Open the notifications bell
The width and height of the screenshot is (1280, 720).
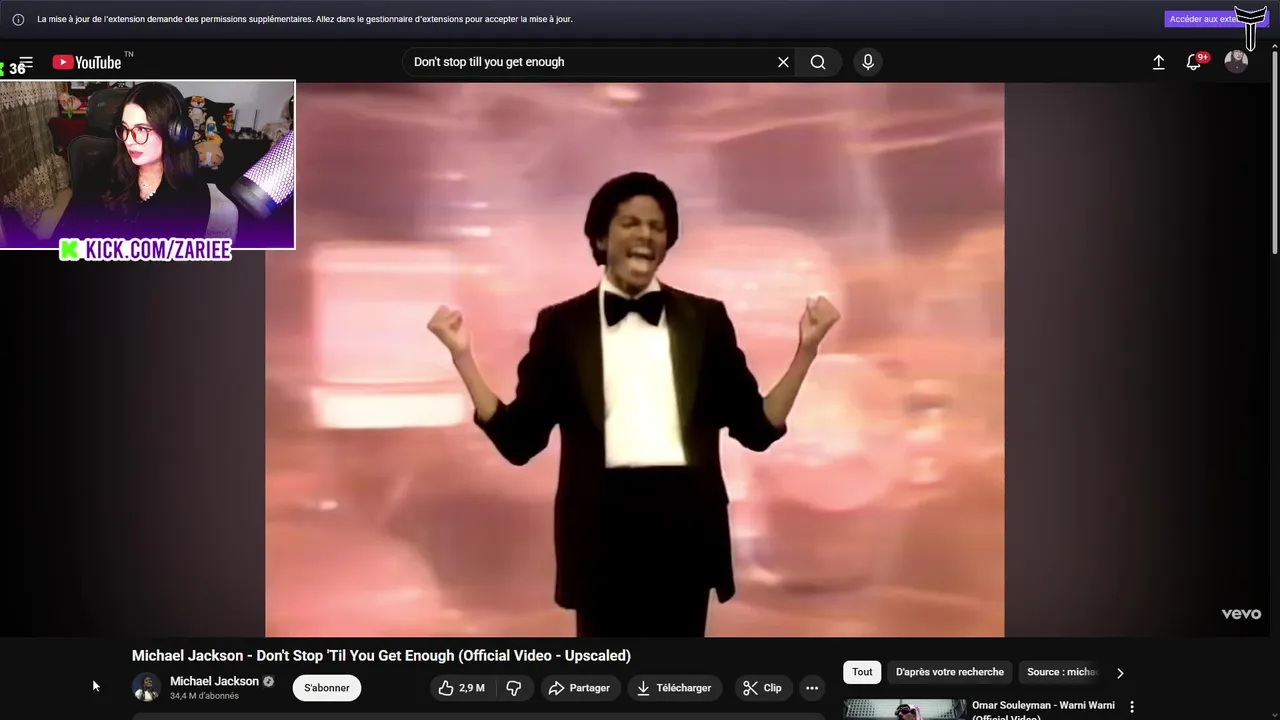point(1194,62)
